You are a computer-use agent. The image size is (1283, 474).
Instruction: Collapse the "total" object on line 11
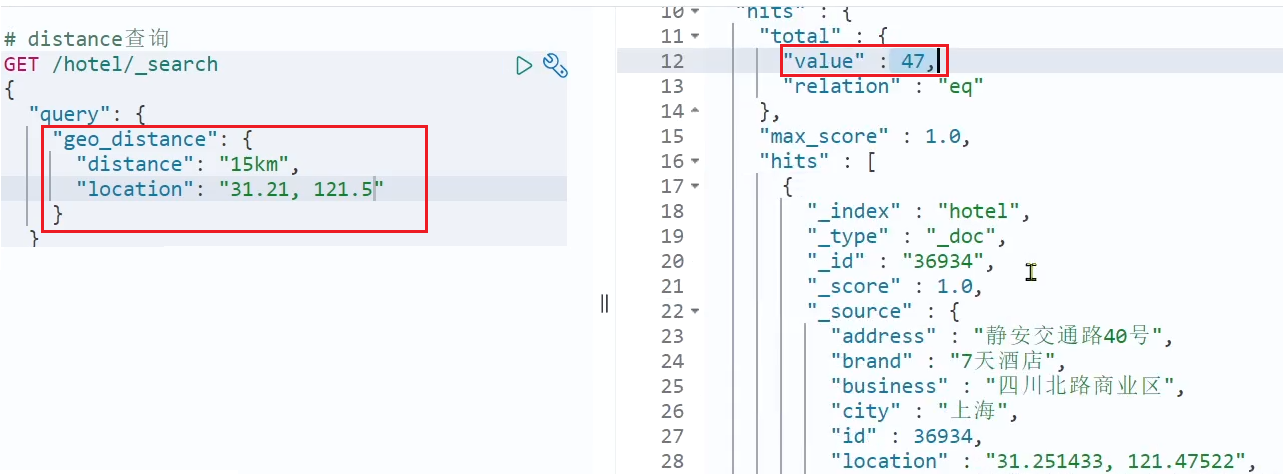(696, 37)
